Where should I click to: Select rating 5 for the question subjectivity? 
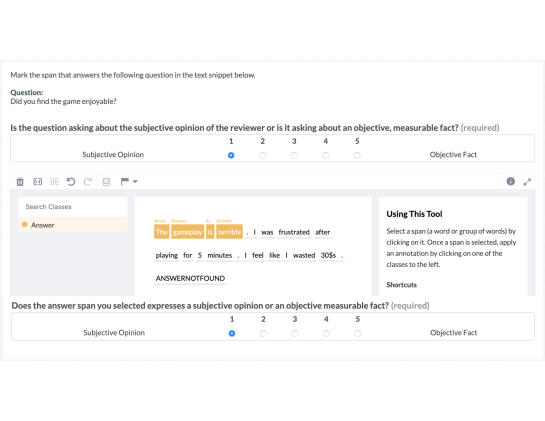[357, 155]
